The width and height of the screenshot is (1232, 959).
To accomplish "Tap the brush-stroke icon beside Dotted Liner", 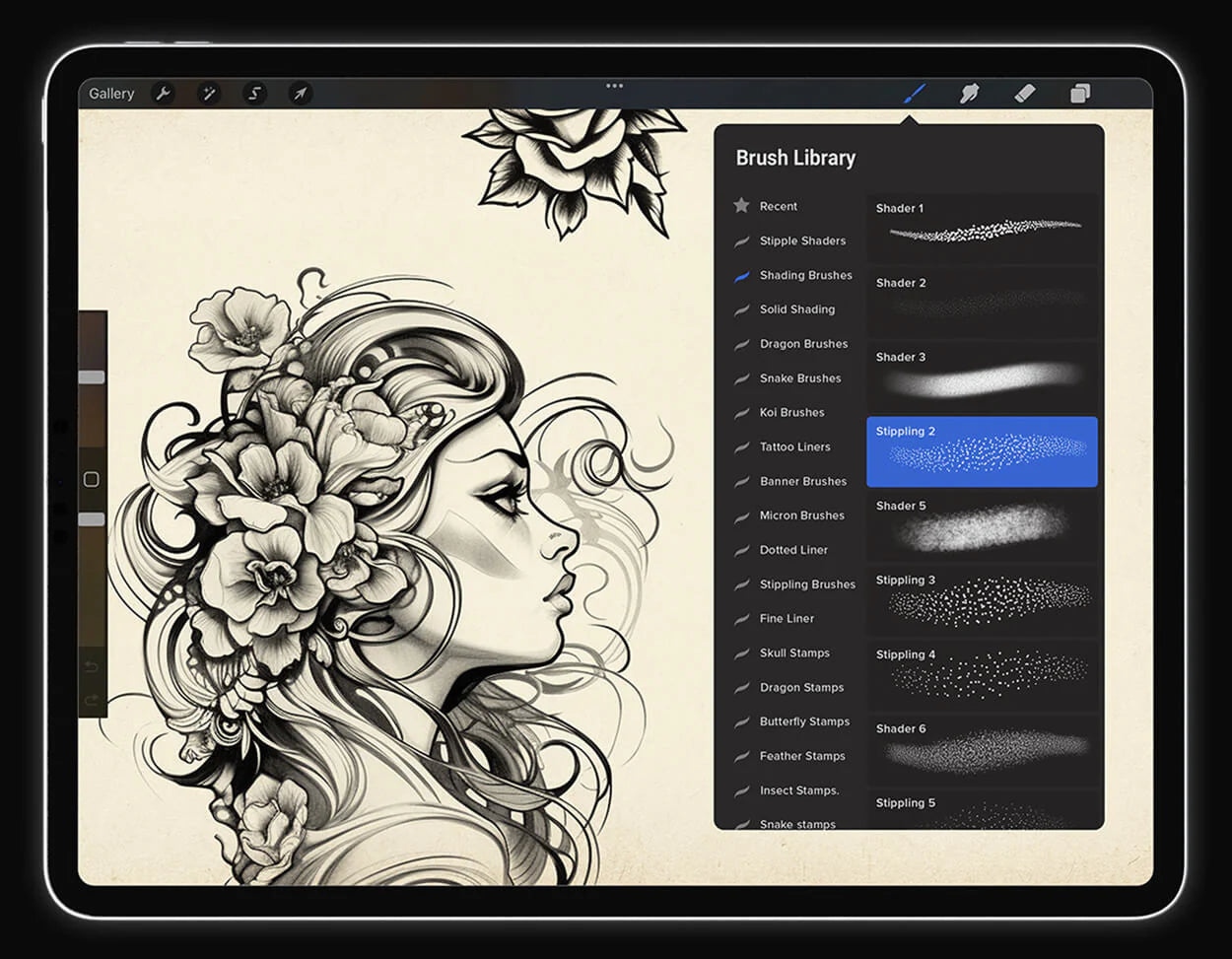I will (x=741, y=551).
